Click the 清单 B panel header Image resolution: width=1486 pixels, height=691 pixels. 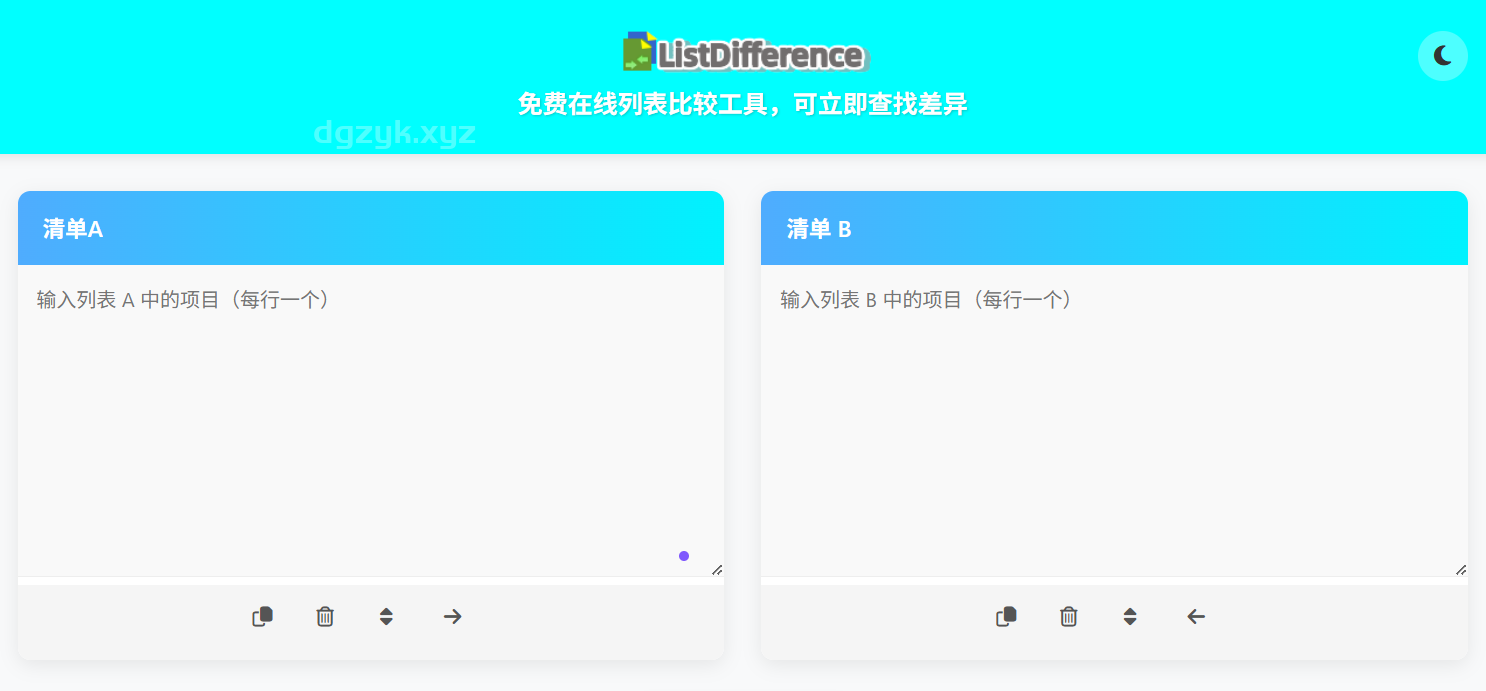(1114, 228)
